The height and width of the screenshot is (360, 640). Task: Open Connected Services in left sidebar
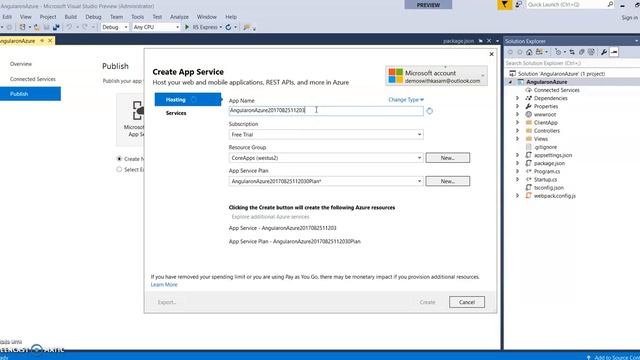(x=33, y=79)
